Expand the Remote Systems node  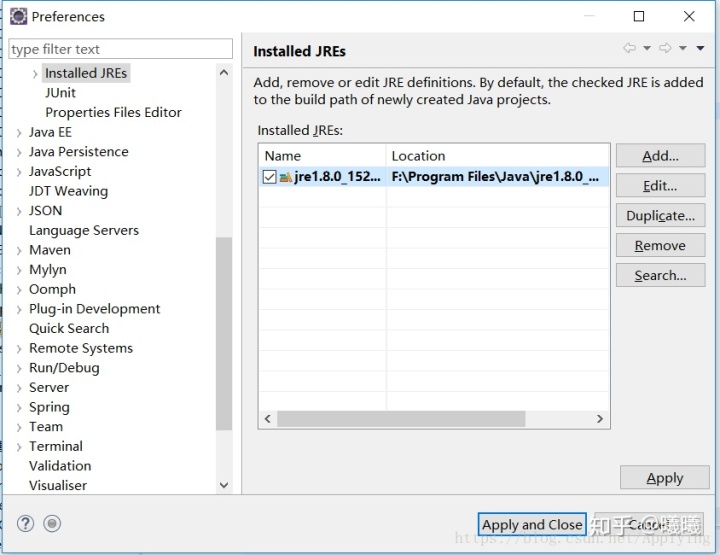coord(19,349)
